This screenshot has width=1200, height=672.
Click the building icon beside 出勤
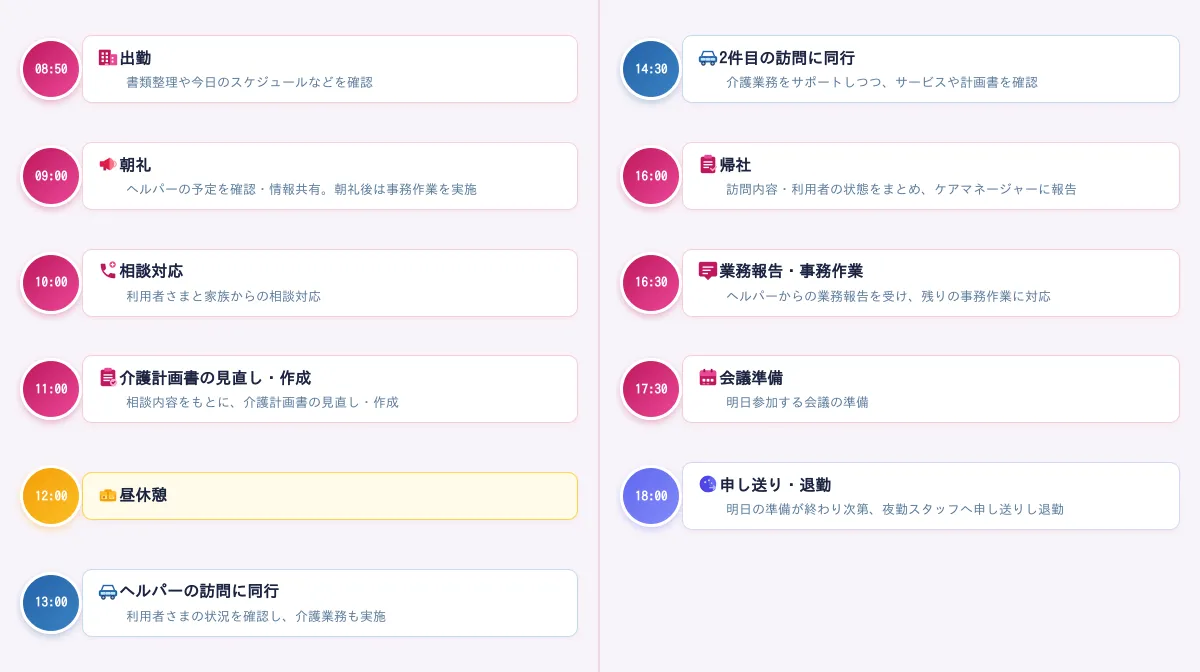(x=108, y=58)
